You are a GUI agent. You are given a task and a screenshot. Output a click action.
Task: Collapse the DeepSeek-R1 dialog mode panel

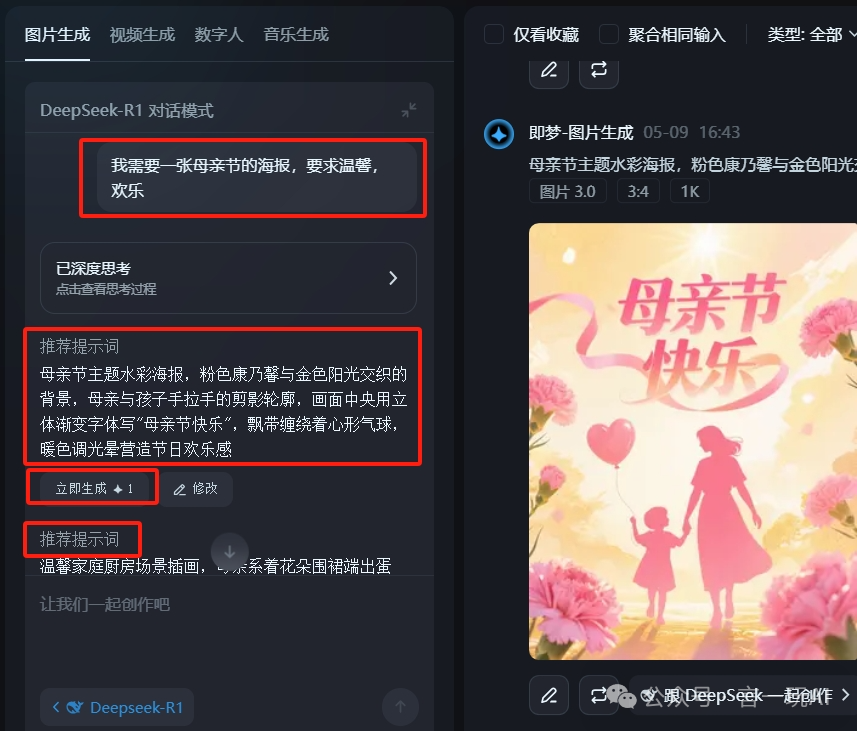(x=408, y=110)
